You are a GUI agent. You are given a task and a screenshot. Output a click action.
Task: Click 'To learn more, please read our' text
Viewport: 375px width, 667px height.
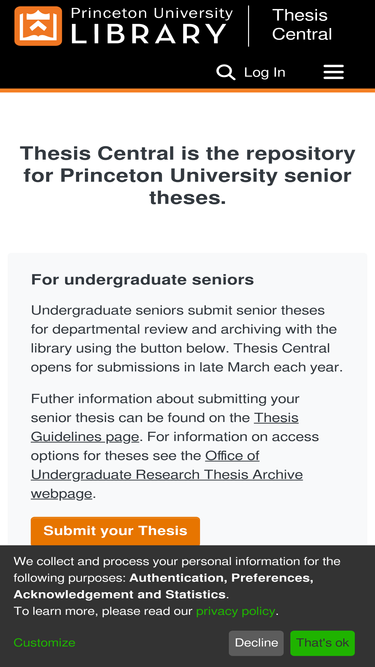tap(103, 611)
